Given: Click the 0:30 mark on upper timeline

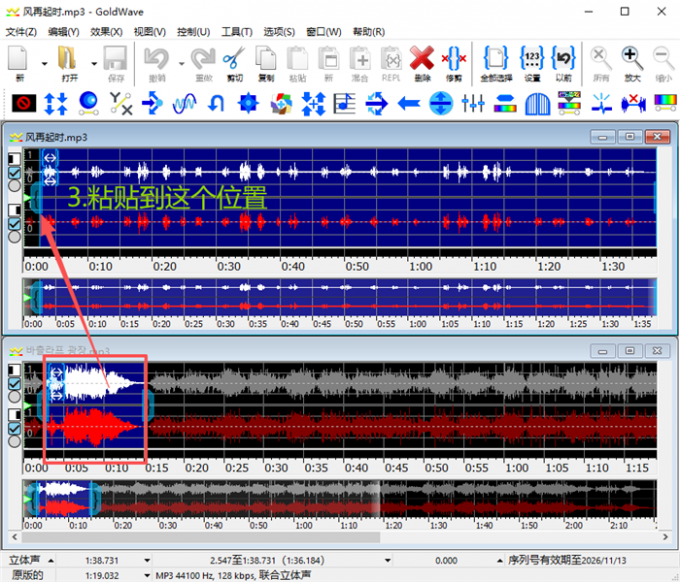Looking at the screenshot, I should [229, 266].
